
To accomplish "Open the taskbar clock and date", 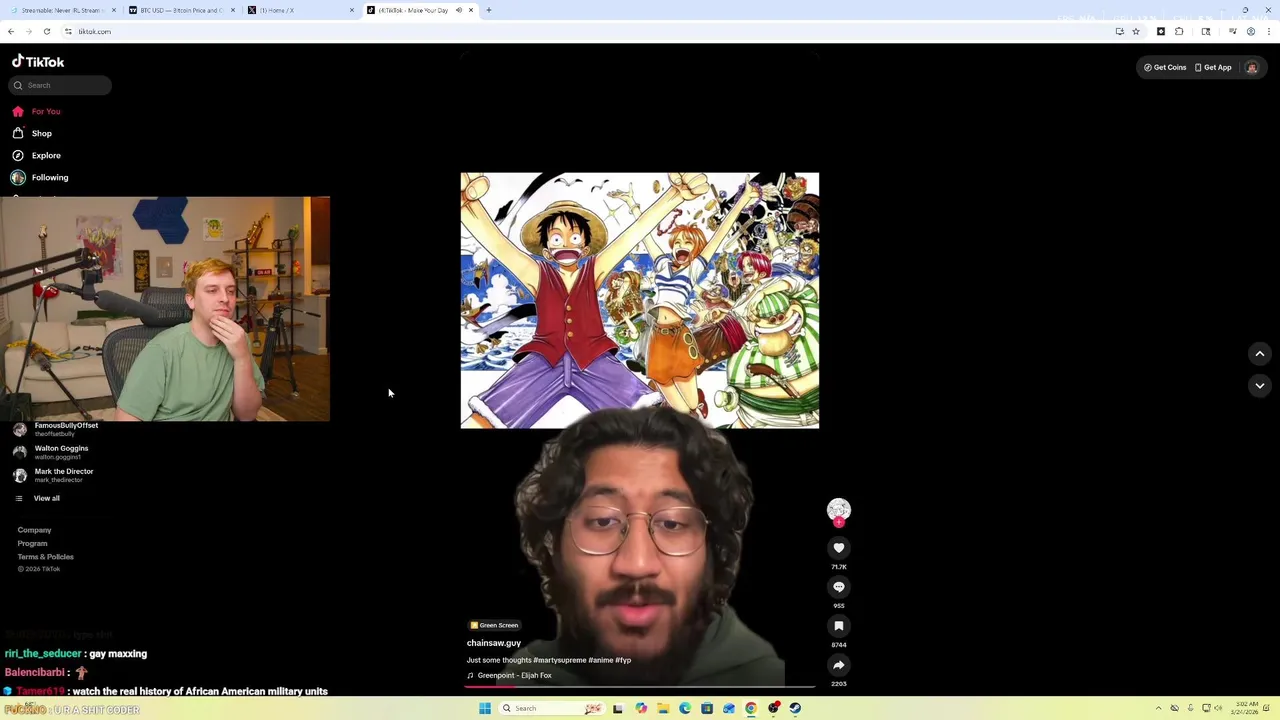I will pyautogui.click(x=1246, y=708).
